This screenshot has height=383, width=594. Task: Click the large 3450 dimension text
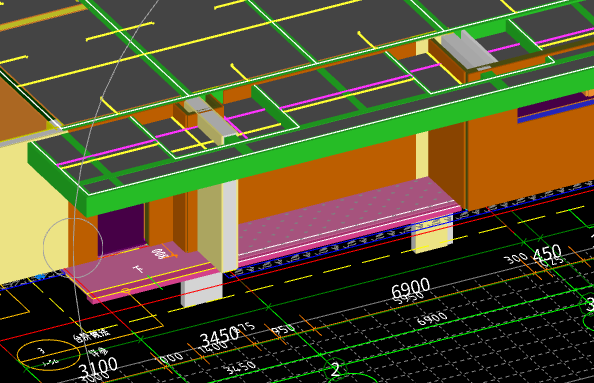219,336
